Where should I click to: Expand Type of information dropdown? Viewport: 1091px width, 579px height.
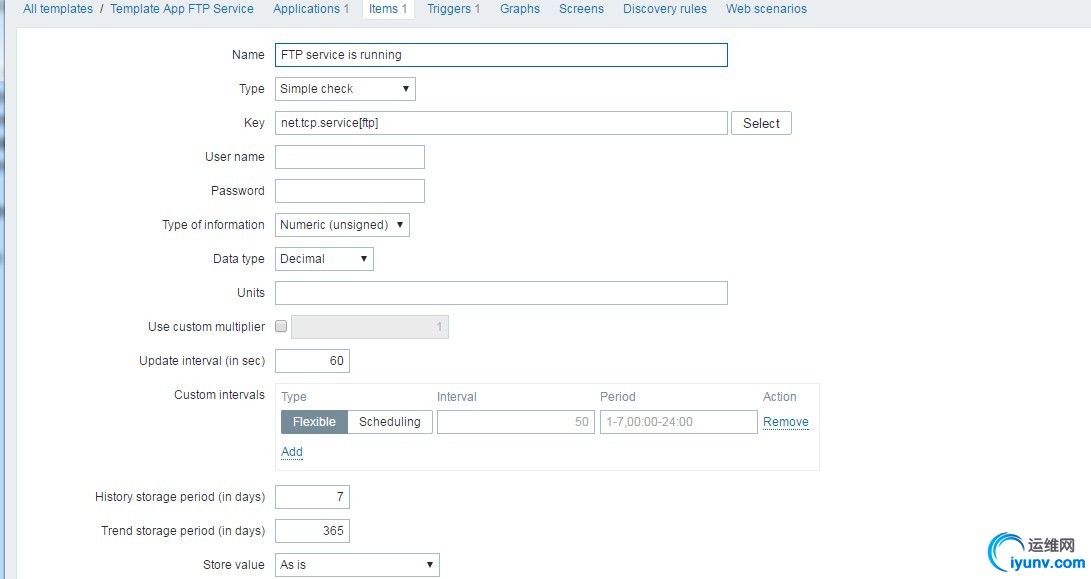click(342, 225)
